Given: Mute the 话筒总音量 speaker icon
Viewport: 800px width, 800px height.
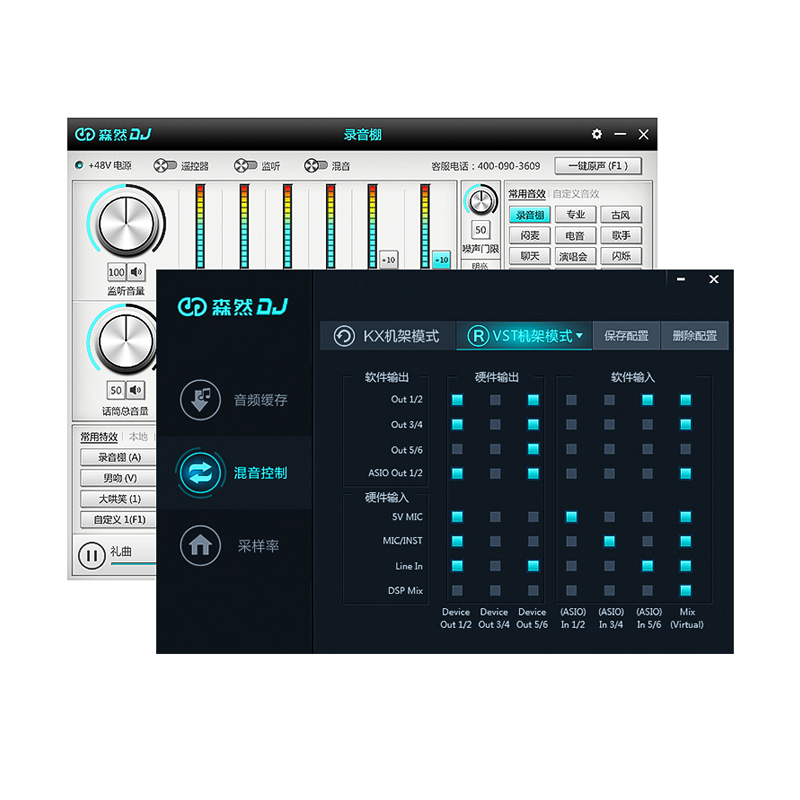Looking at the screenshot, I should (x=136, y=390).
